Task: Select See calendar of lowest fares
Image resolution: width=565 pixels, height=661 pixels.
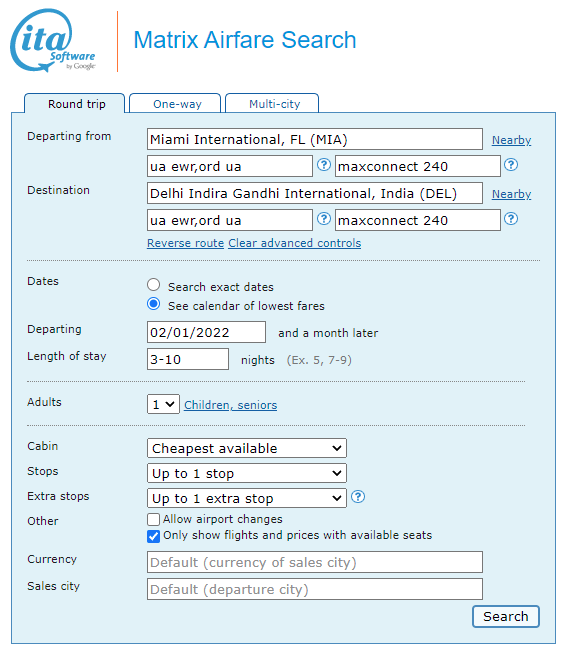Action: coord(153,304)
